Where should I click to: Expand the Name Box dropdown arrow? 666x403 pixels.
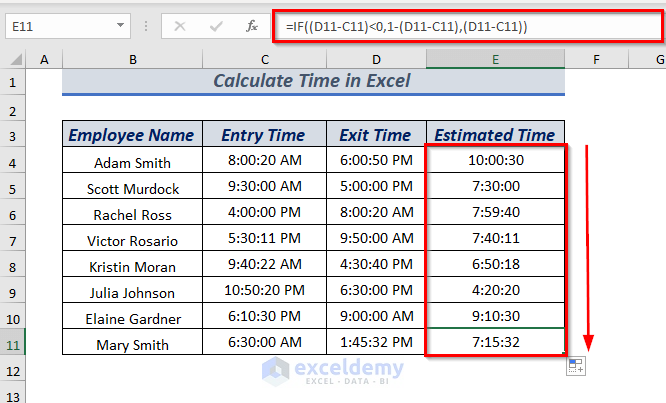(121, 26)
